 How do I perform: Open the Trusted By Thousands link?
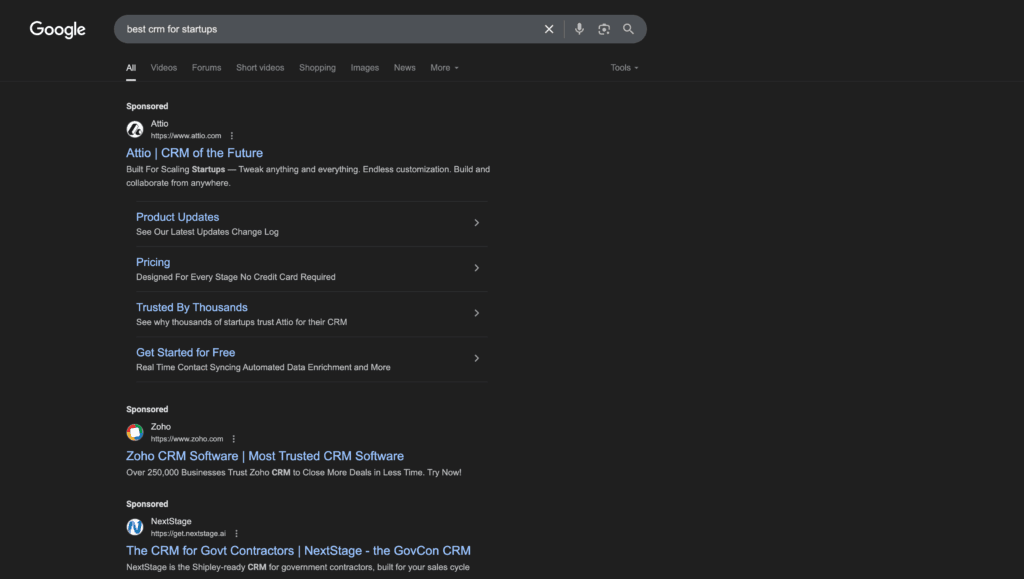[x=192, y=307]
